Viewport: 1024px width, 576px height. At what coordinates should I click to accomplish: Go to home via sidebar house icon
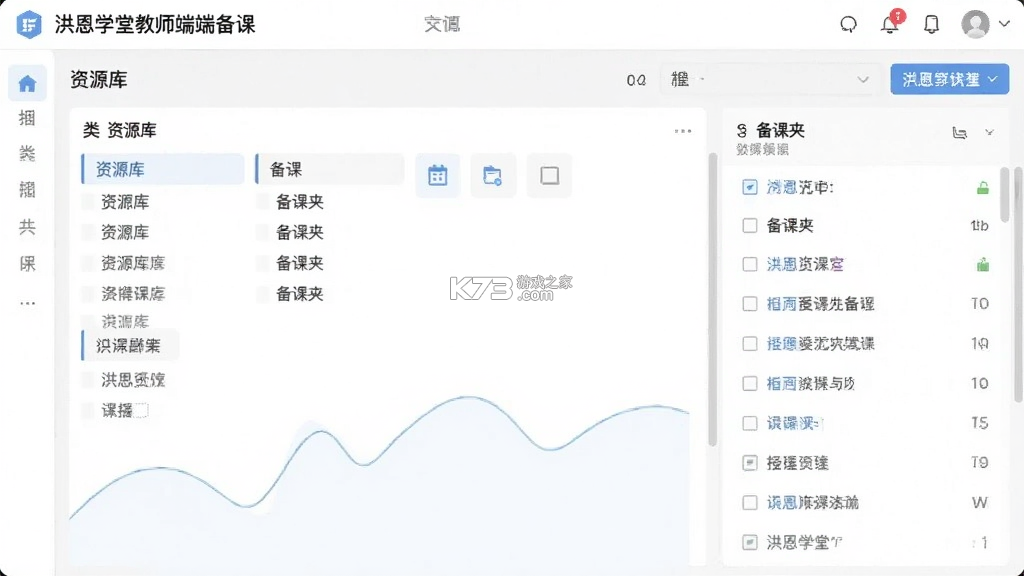tap(27, 84)
